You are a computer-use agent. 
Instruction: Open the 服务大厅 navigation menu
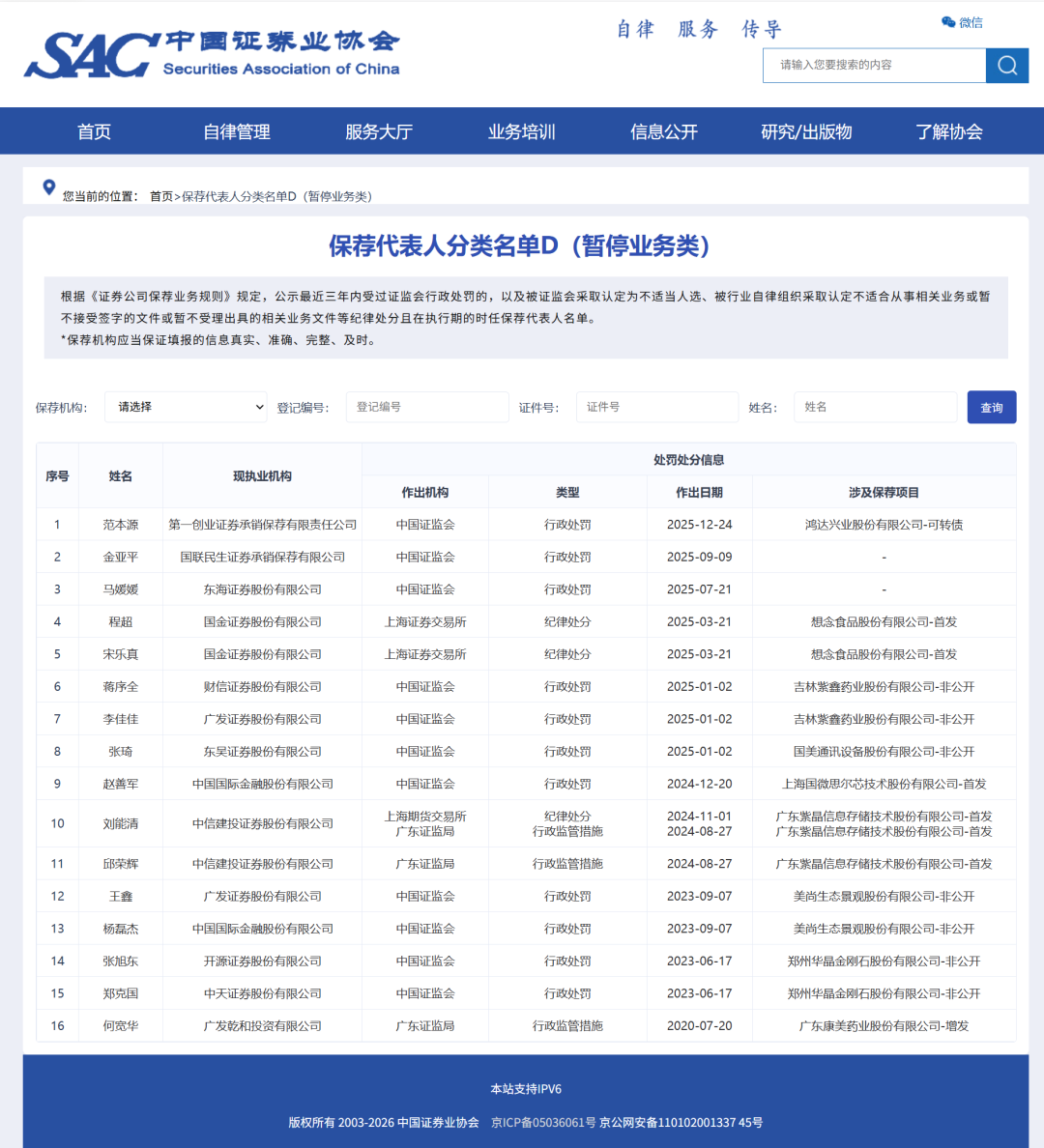[x=379, y=131]
